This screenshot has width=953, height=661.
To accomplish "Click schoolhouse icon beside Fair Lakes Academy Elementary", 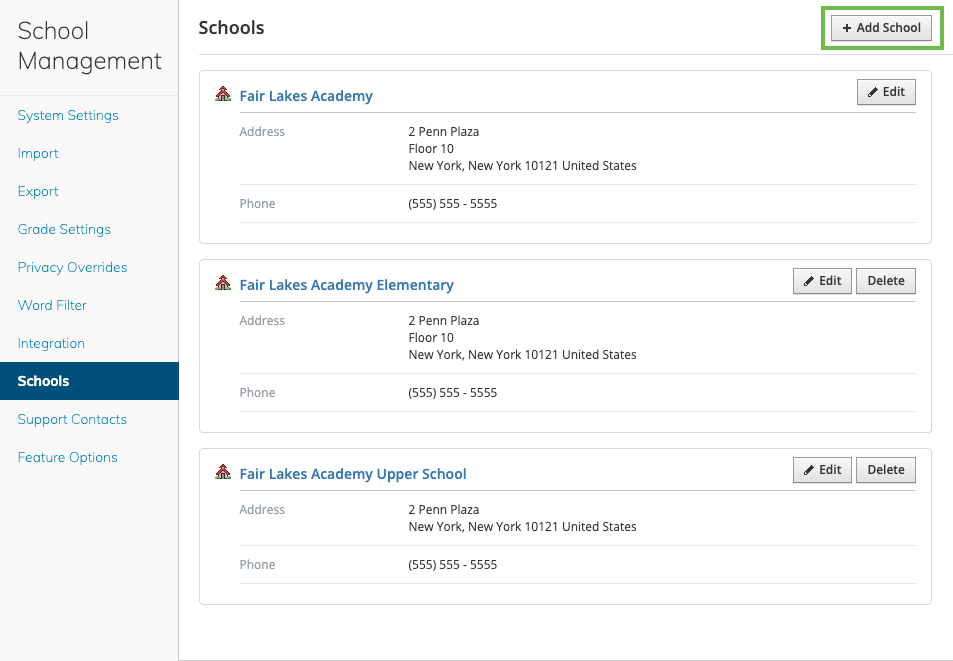I will point(223,284).
